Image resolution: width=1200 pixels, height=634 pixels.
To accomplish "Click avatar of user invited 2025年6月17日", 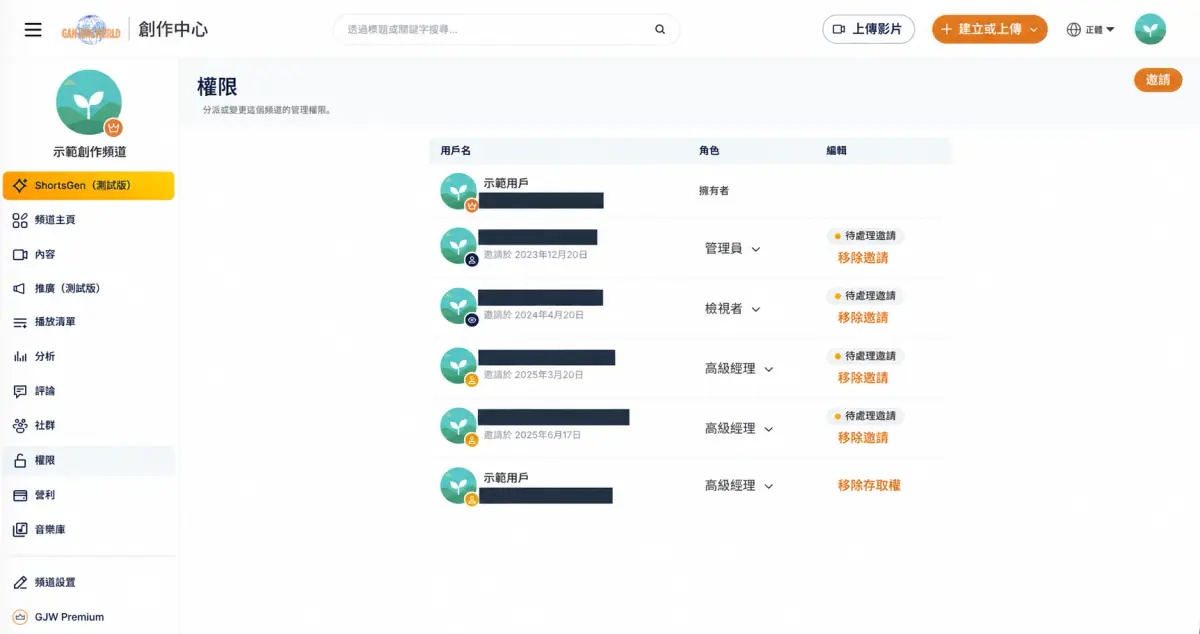I will [x=459, y=426].
